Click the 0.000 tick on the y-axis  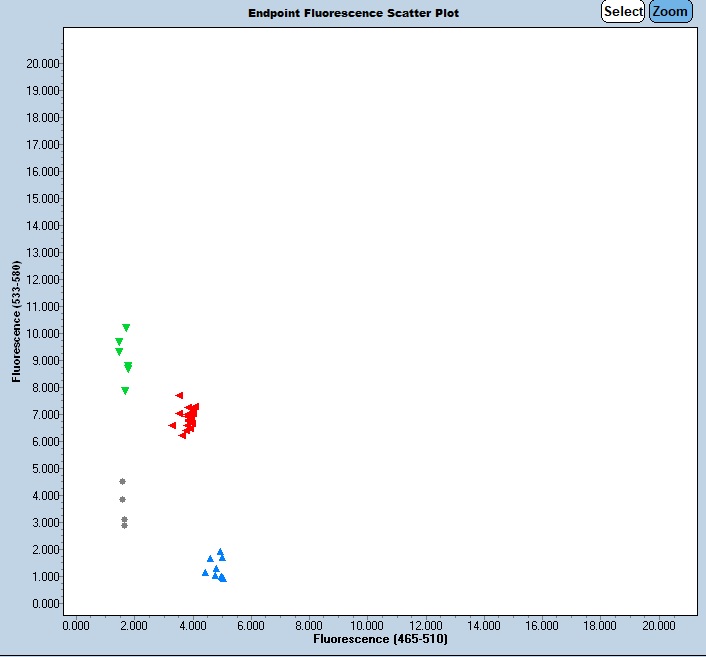(47, 604)
